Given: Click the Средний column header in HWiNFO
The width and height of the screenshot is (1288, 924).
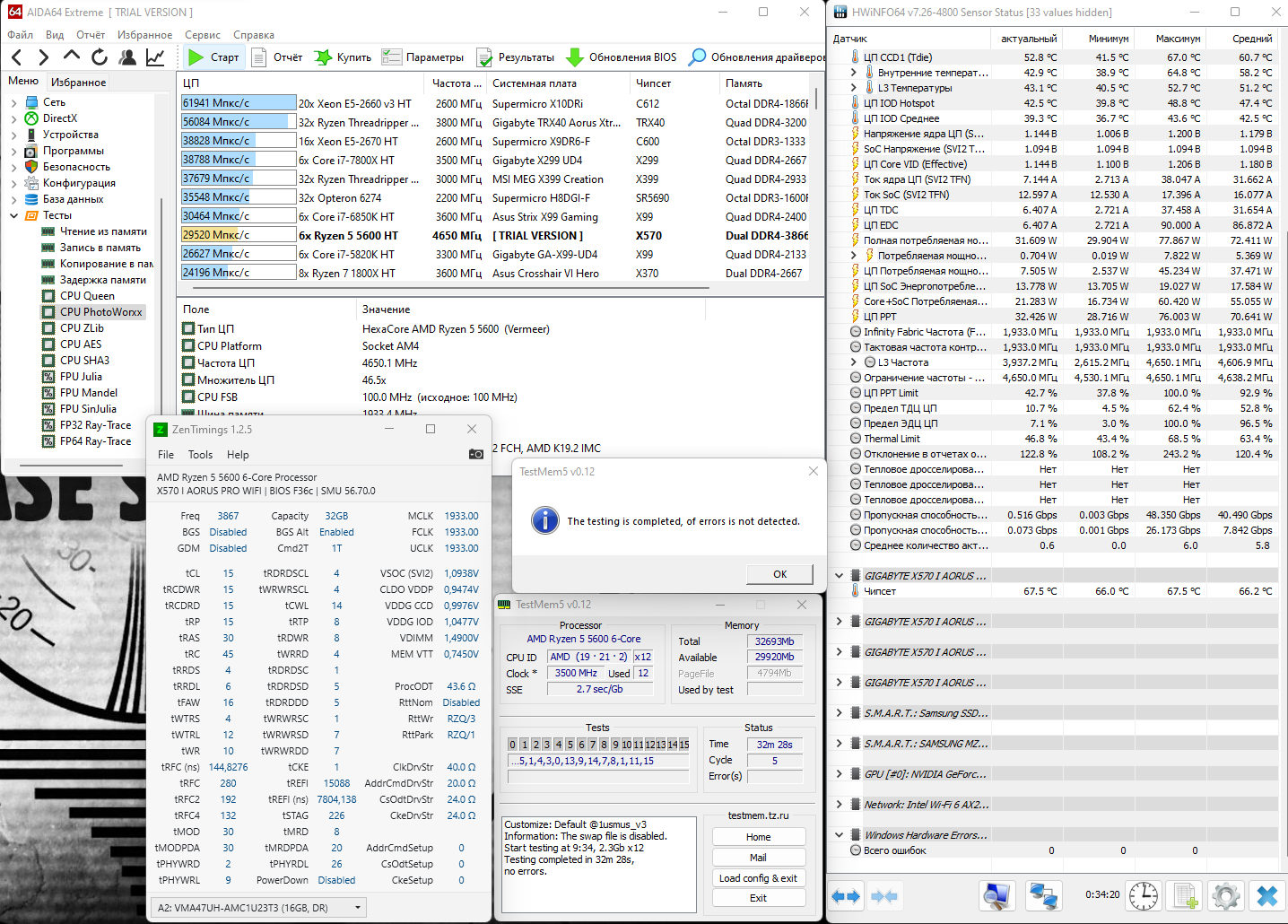Looking at the screenshot, I should point(1241,39).
